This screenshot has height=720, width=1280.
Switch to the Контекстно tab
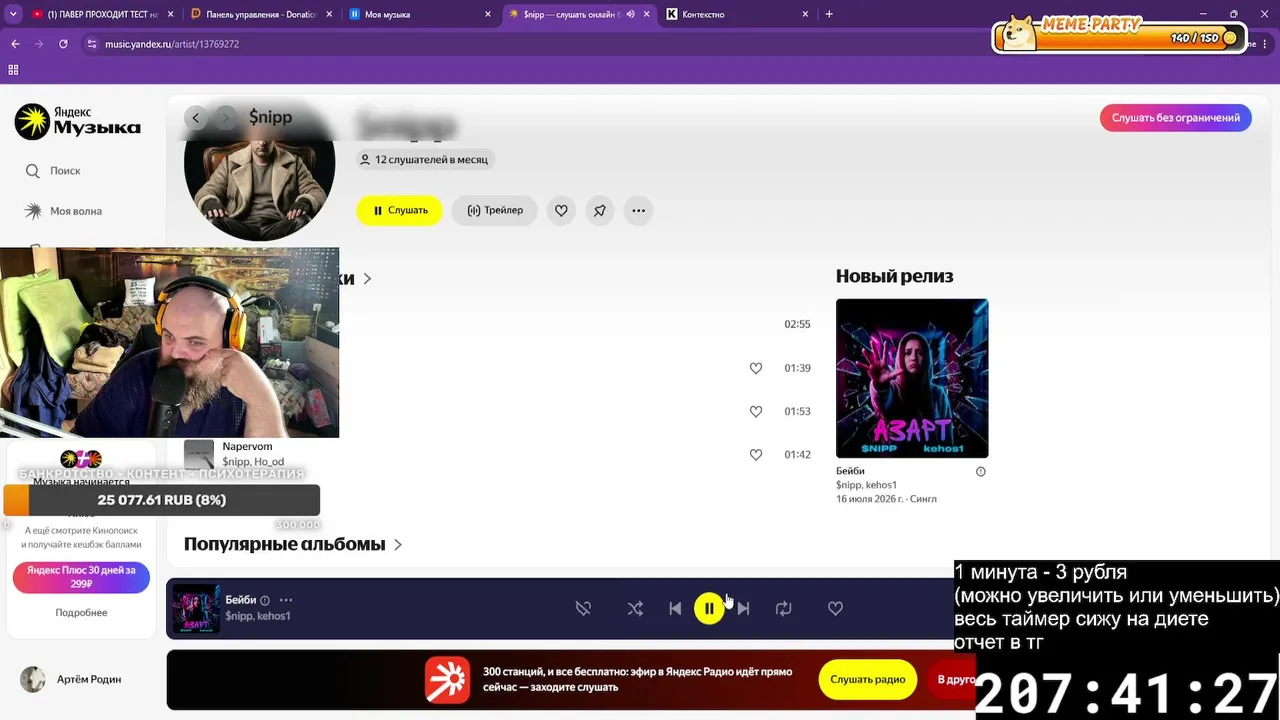click(735, 14)
